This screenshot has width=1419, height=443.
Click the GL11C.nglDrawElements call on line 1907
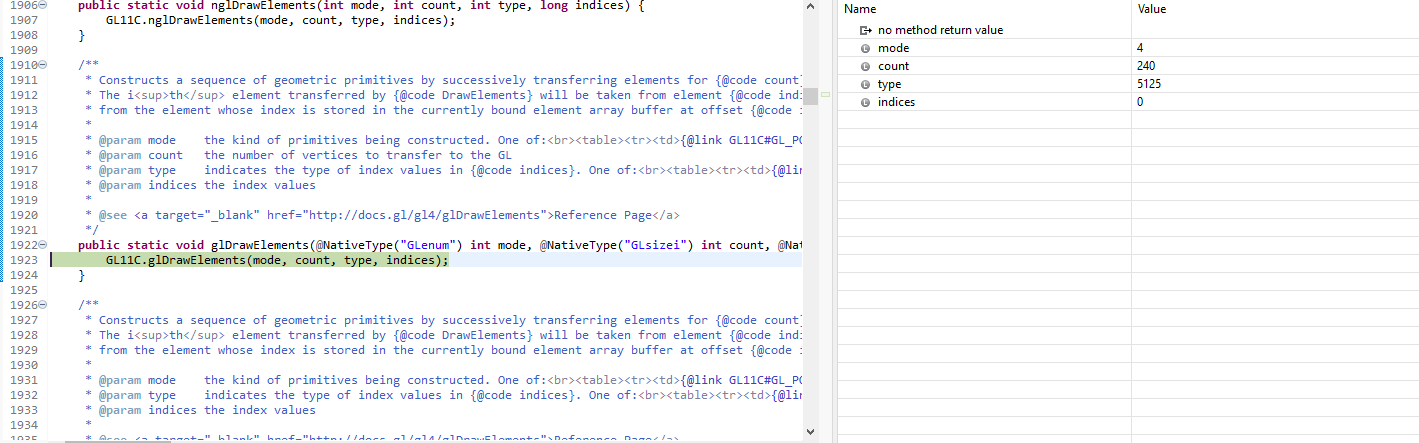280,20
